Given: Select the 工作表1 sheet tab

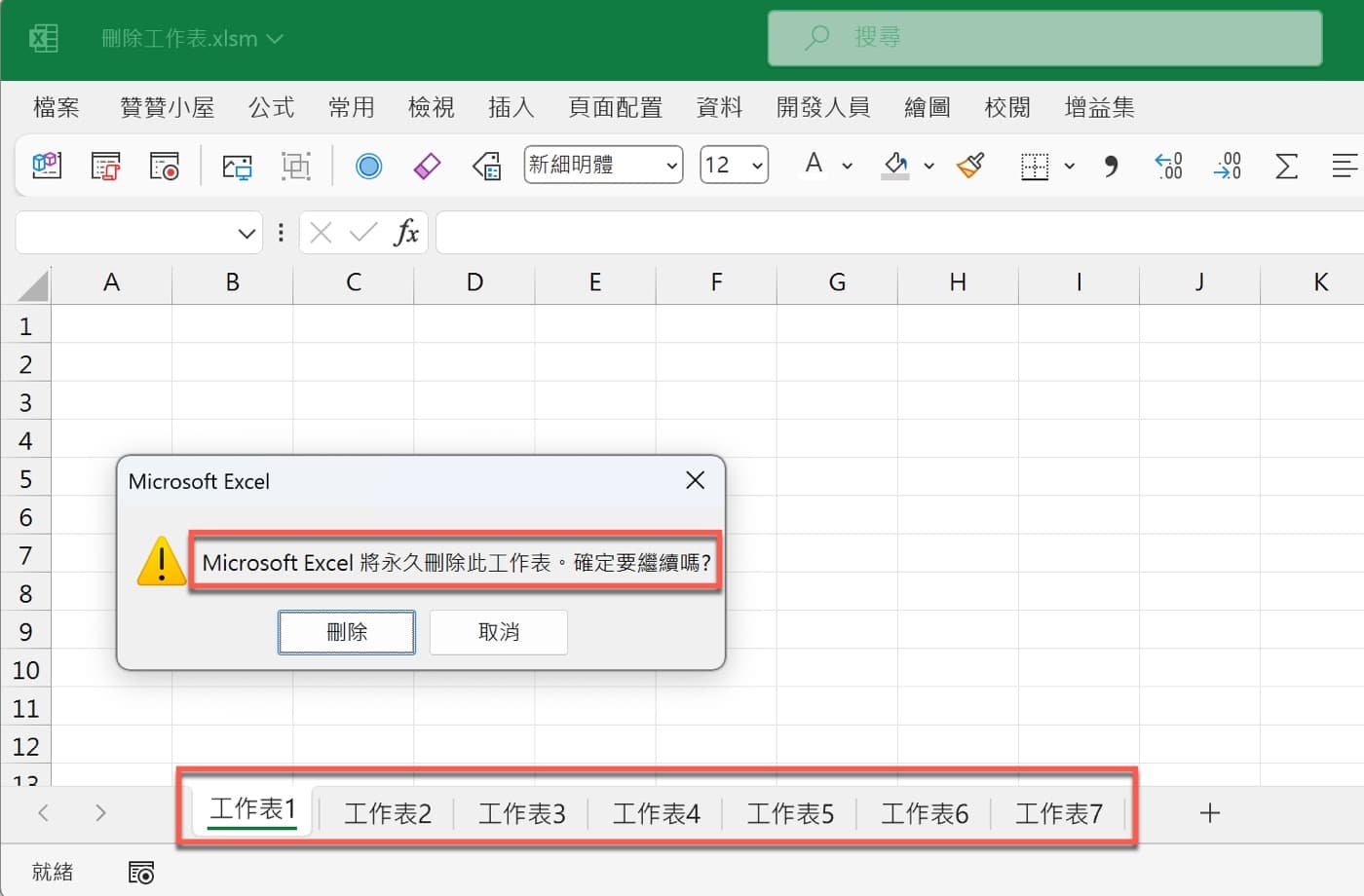Looking at the screenshot, I should [252, 810].
